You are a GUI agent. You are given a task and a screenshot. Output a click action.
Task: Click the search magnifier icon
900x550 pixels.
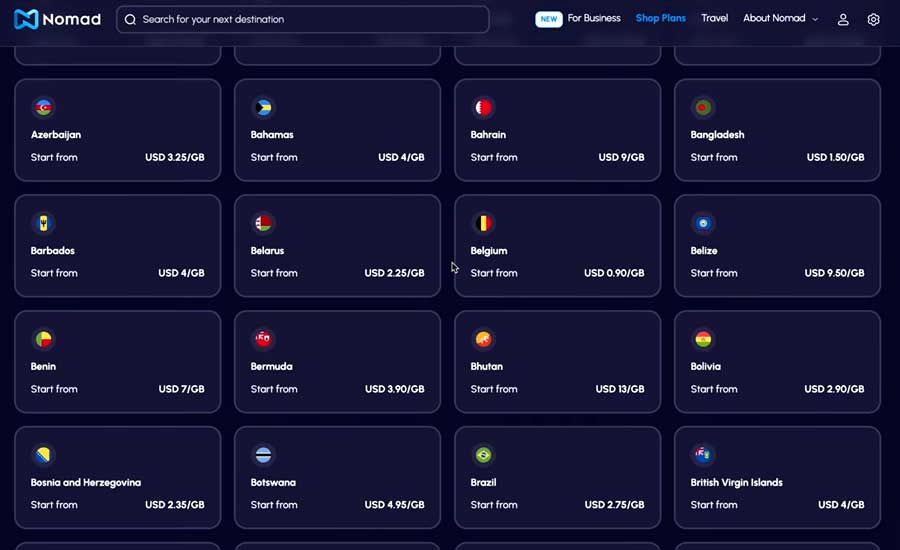pos(130,20)
